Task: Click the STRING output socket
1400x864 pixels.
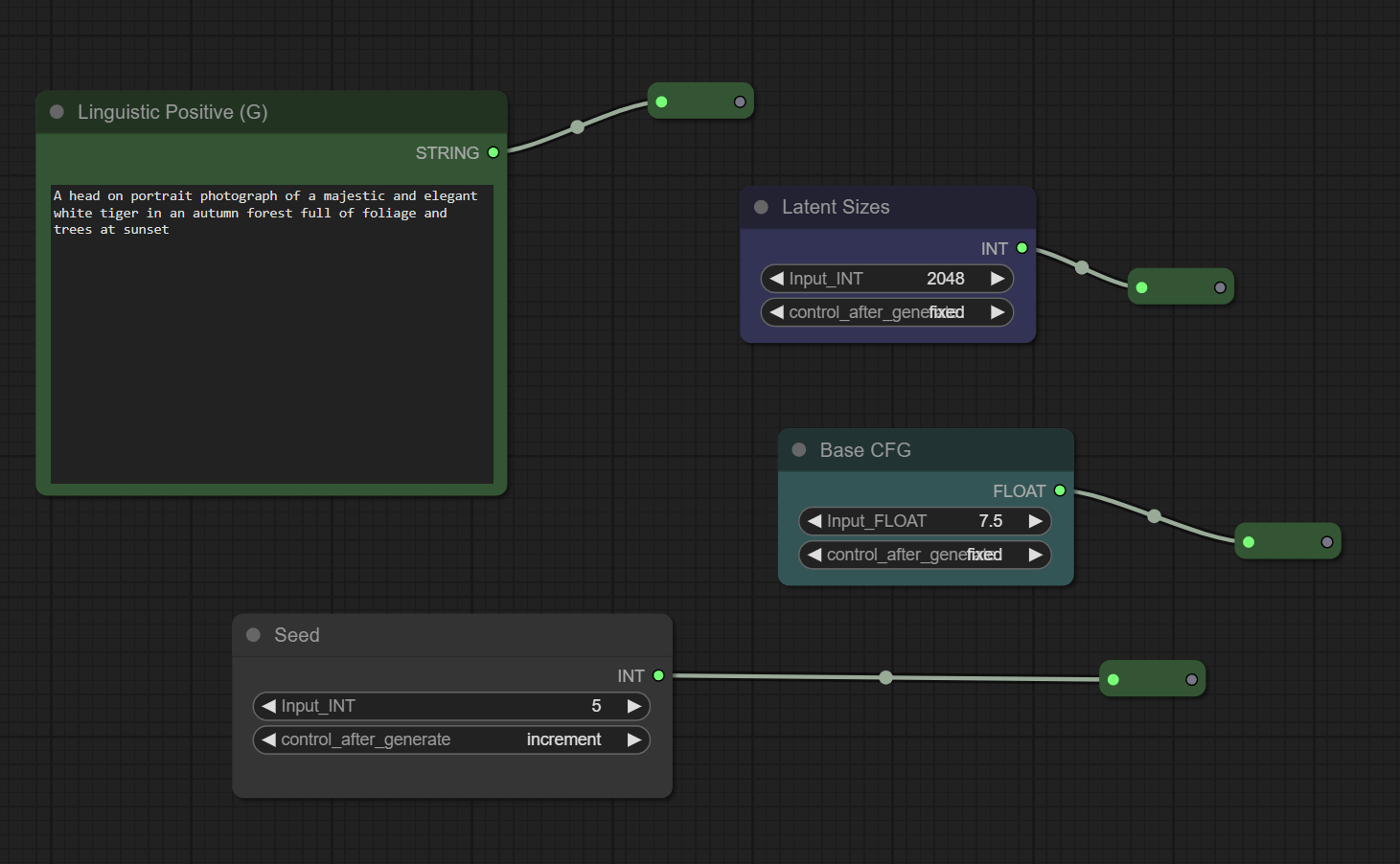Action: pyautogui.click(x=493, y=152)
